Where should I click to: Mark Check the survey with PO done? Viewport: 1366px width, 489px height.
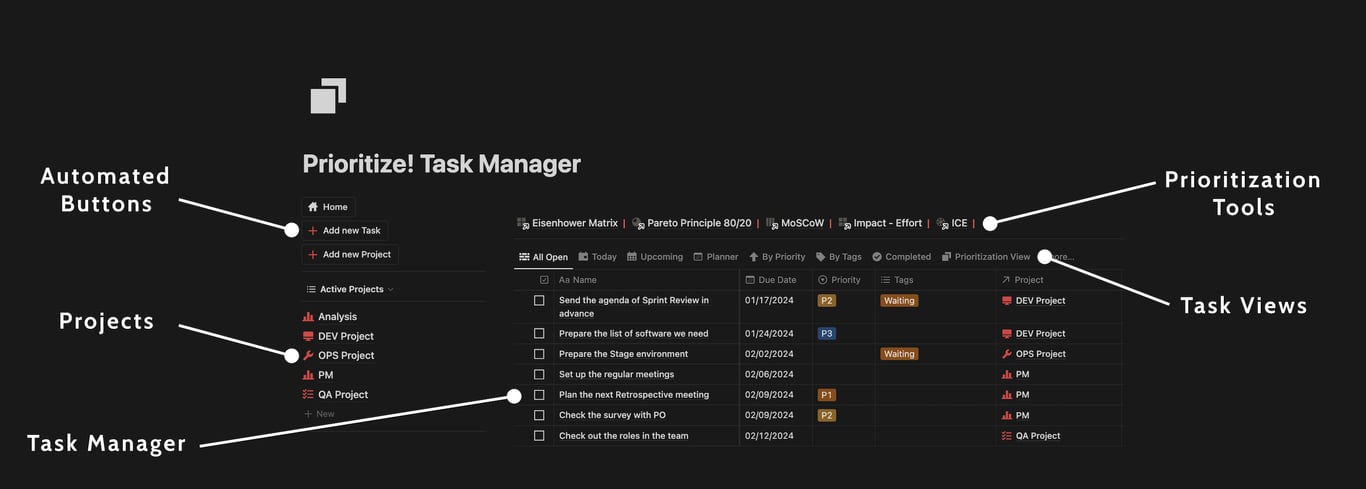coord(539,415)
